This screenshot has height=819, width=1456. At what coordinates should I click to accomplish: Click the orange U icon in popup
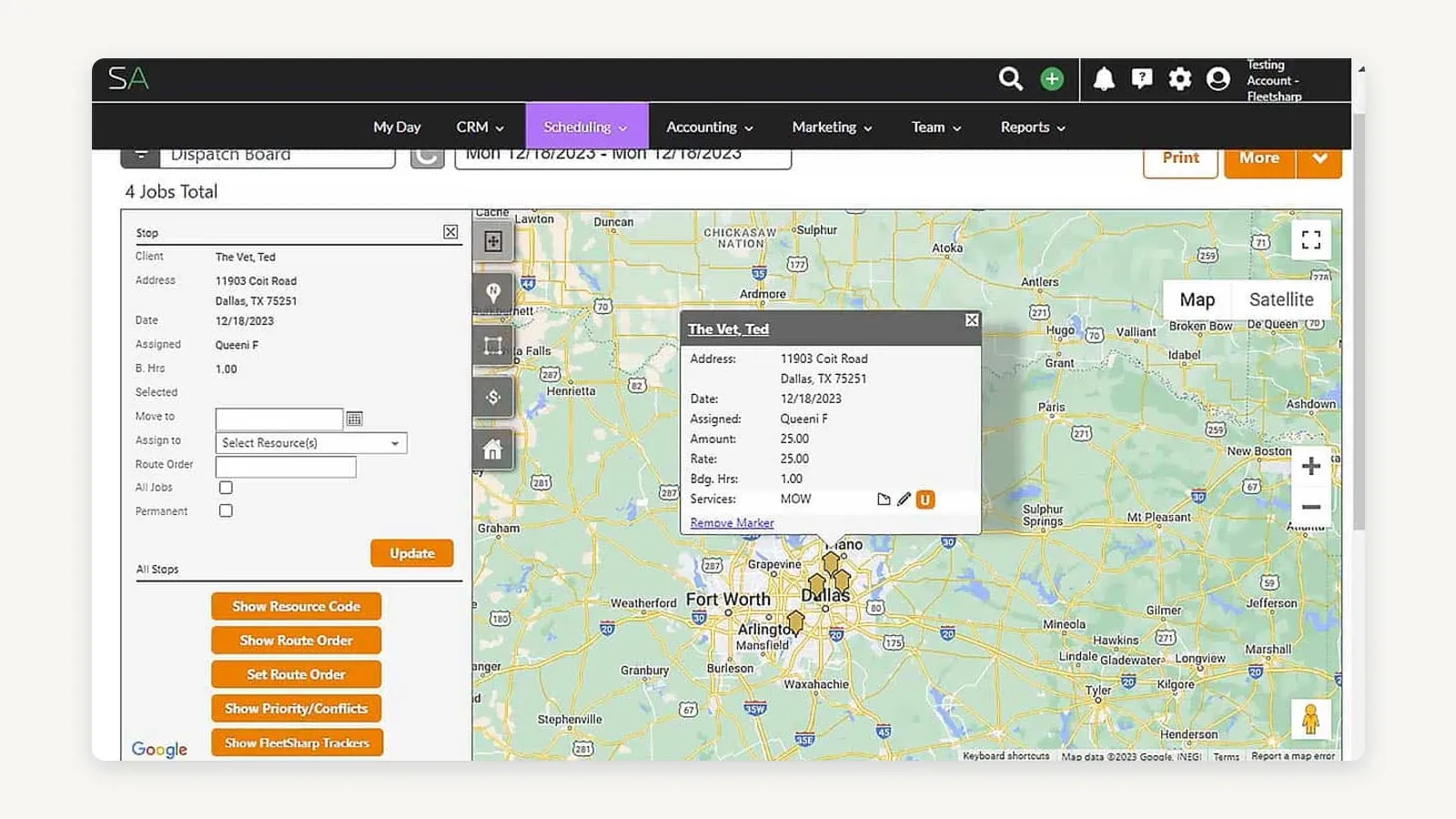point(925,500)
